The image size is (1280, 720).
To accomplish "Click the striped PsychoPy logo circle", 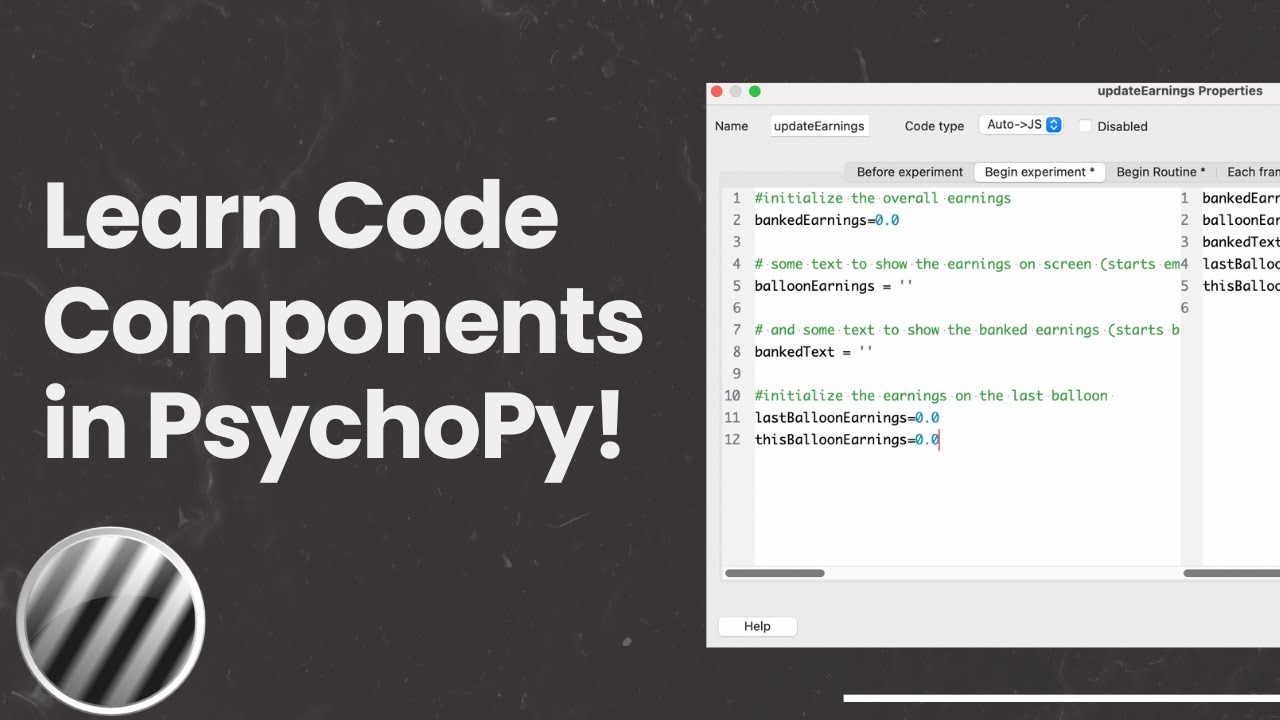I will [x=111, y=621].
